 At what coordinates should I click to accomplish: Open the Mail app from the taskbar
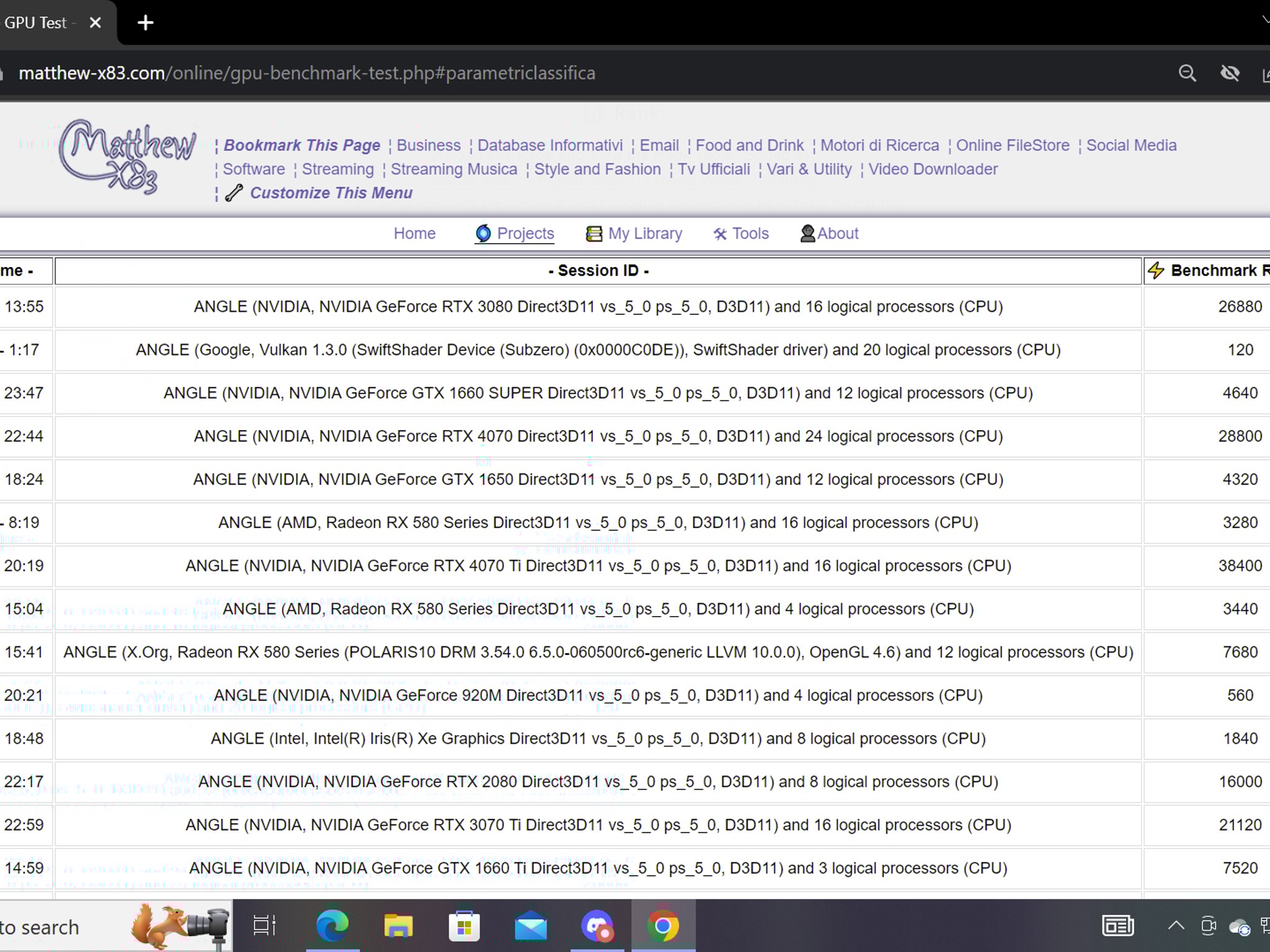pos(531,926)
